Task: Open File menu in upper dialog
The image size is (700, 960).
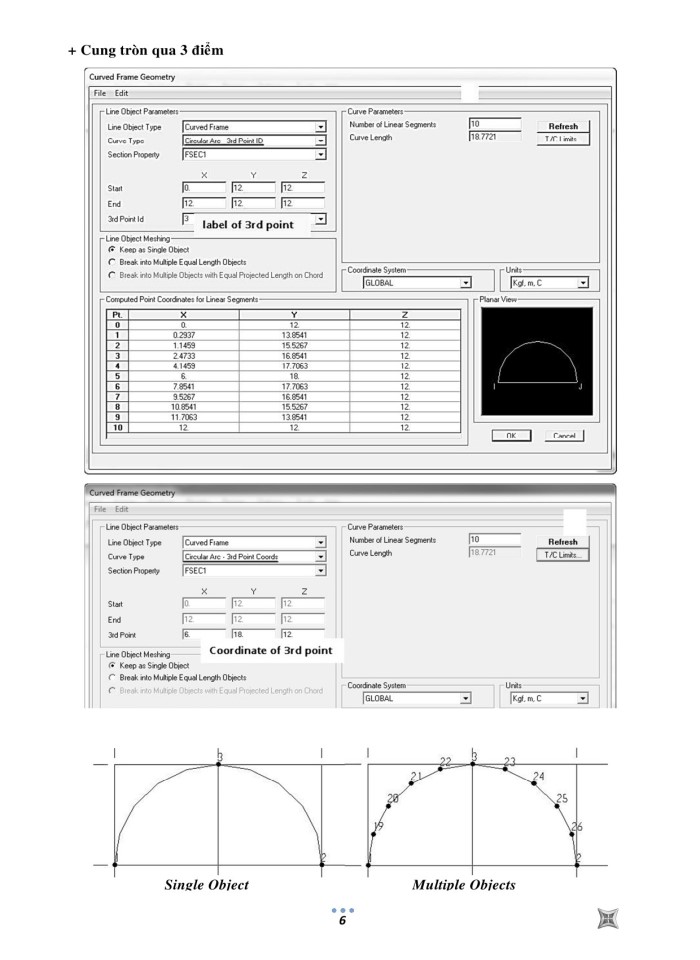Action: (100, 93)
